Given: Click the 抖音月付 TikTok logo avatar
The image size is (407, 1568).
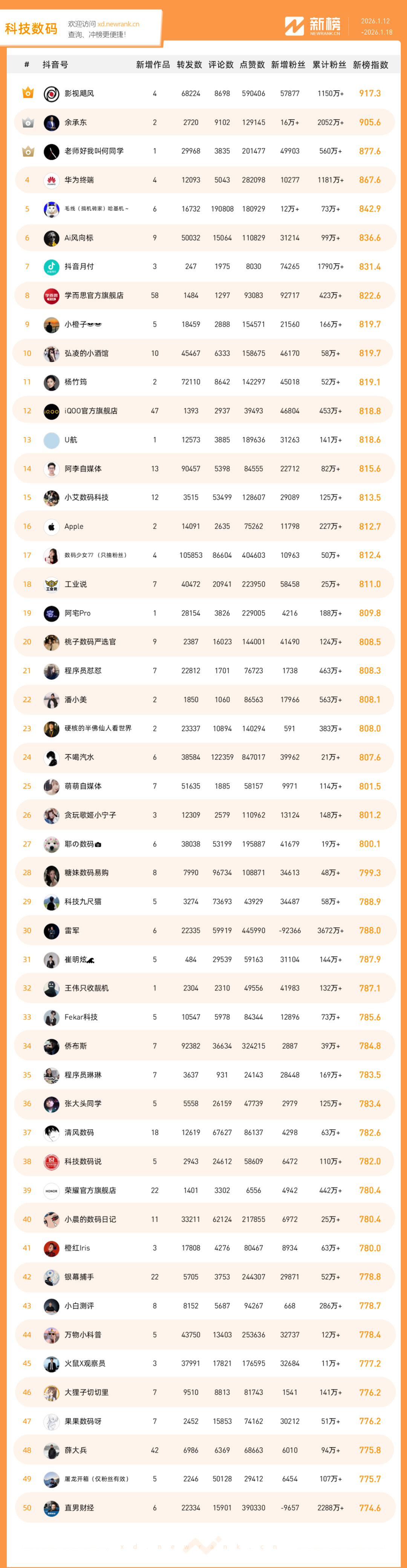Looking at the screenshot, I should 51,267.
